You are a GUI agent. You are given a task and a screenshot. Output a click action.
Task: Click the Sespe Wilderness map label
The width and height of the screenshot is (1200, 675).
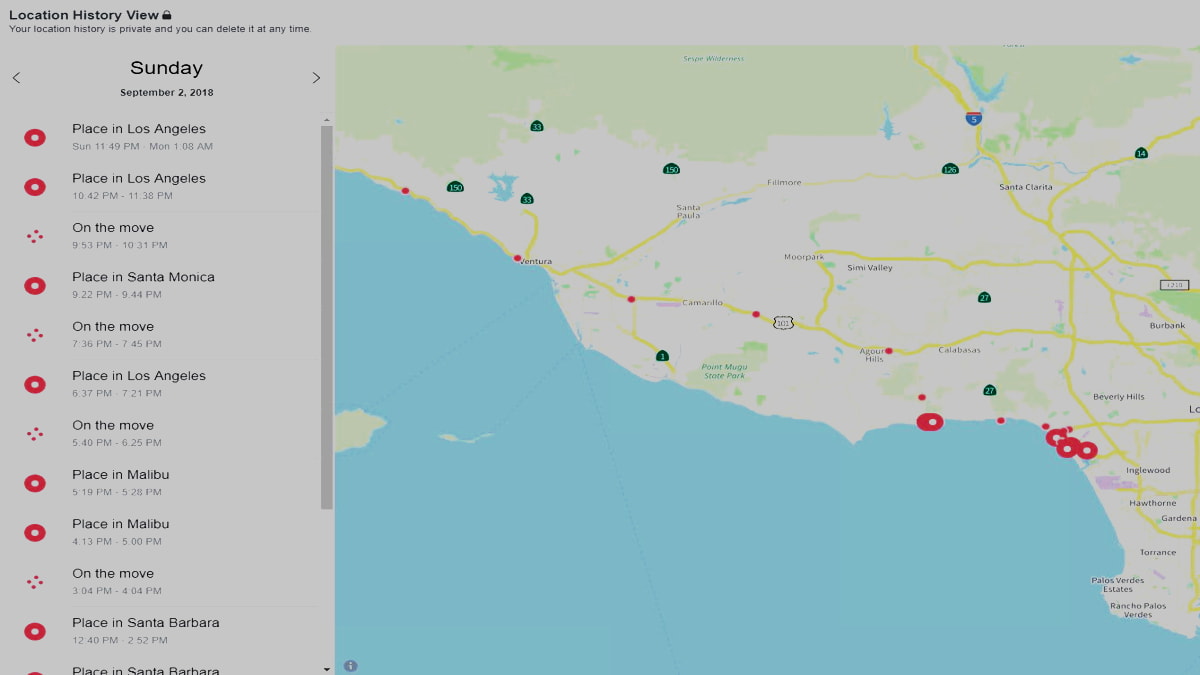coord(713,59)
